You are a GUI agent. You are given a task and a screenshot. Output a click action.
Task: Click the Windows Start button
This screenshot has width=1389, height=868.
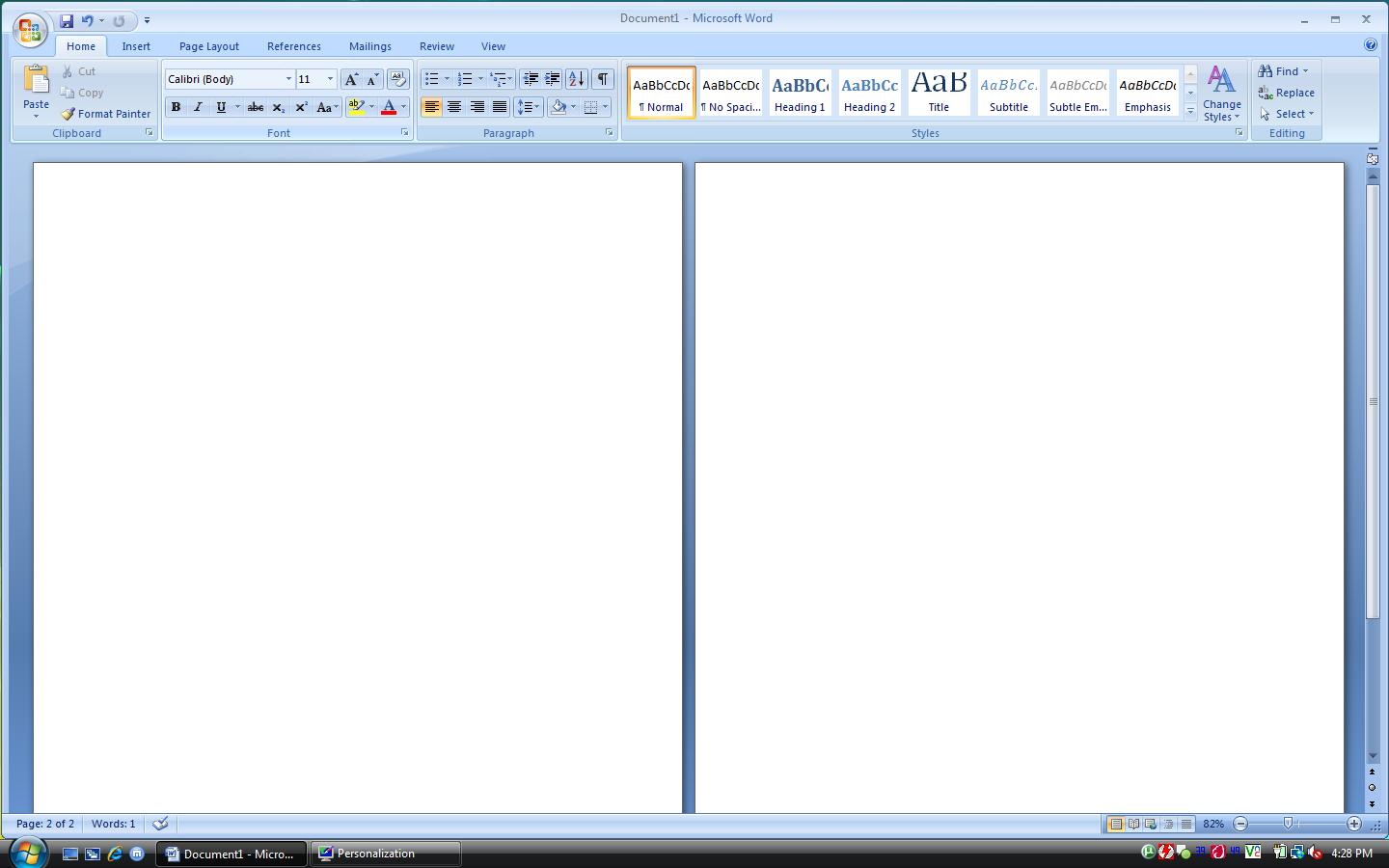28,853
